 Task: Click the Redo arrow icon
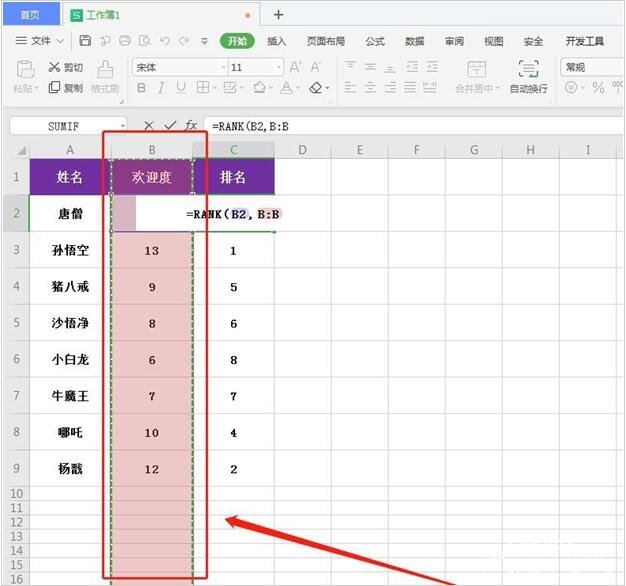(184, 41)
